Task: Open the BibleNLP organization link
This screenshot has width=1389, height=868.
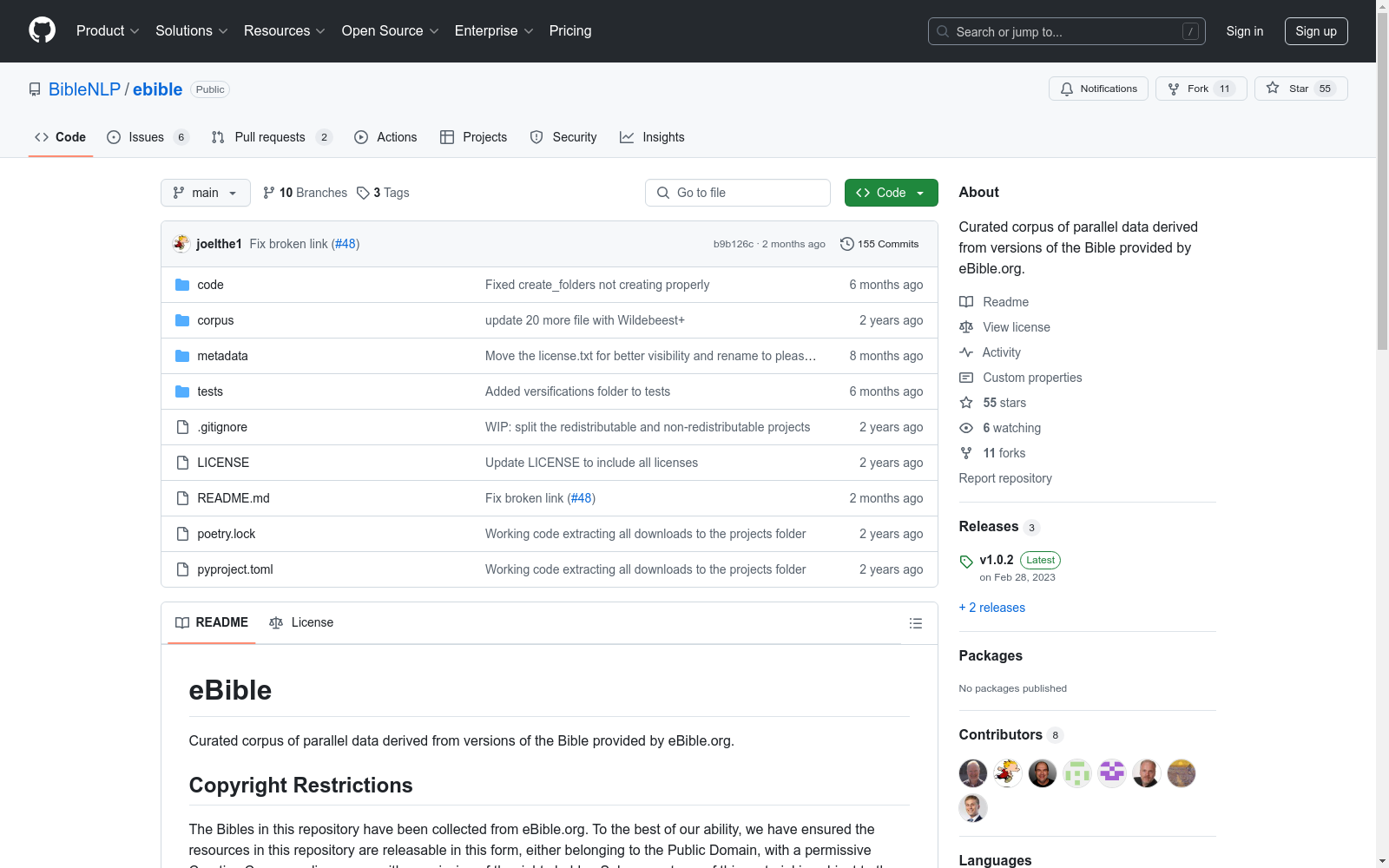Action: pyautogui.click(x=84, y=89)
